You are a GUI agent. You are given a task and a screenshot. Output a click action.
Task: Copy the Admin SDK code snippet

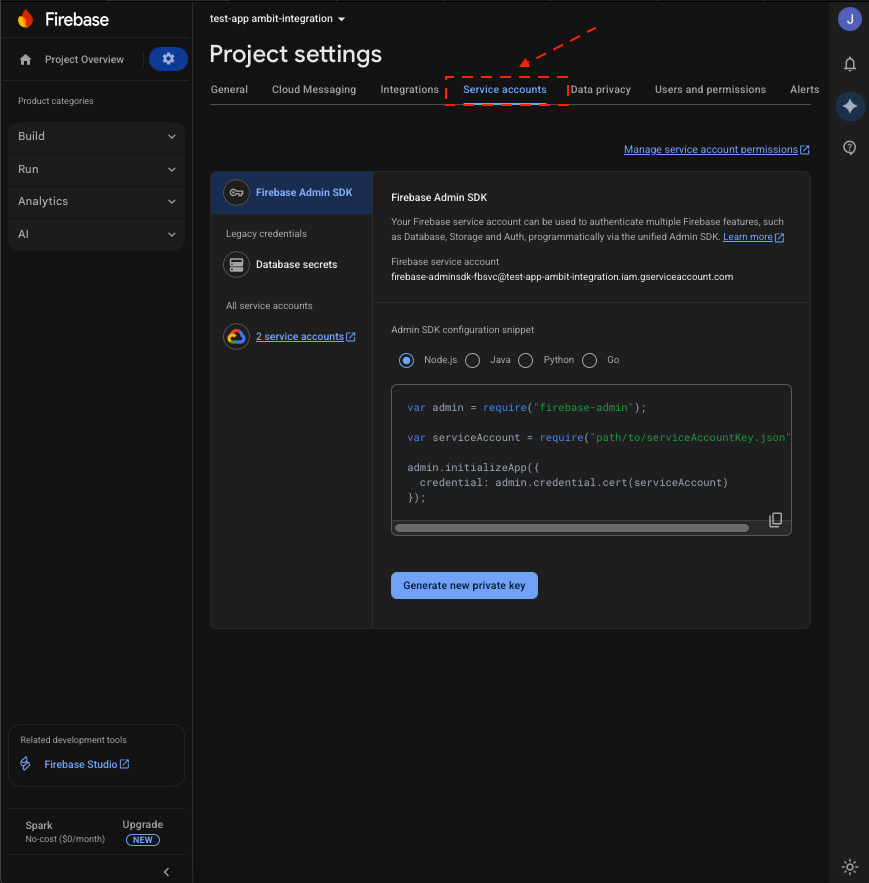point(776,519)
